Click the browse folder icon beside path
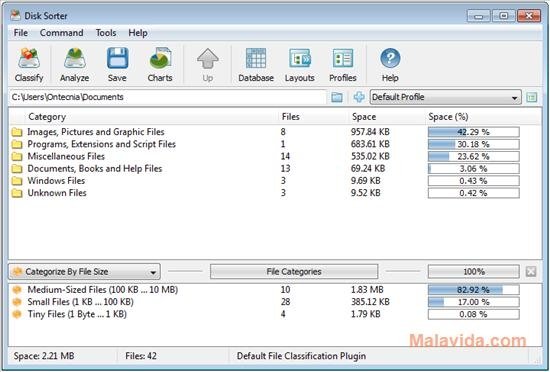This screenshot has width=550, height=372. (x=337, y=97)
